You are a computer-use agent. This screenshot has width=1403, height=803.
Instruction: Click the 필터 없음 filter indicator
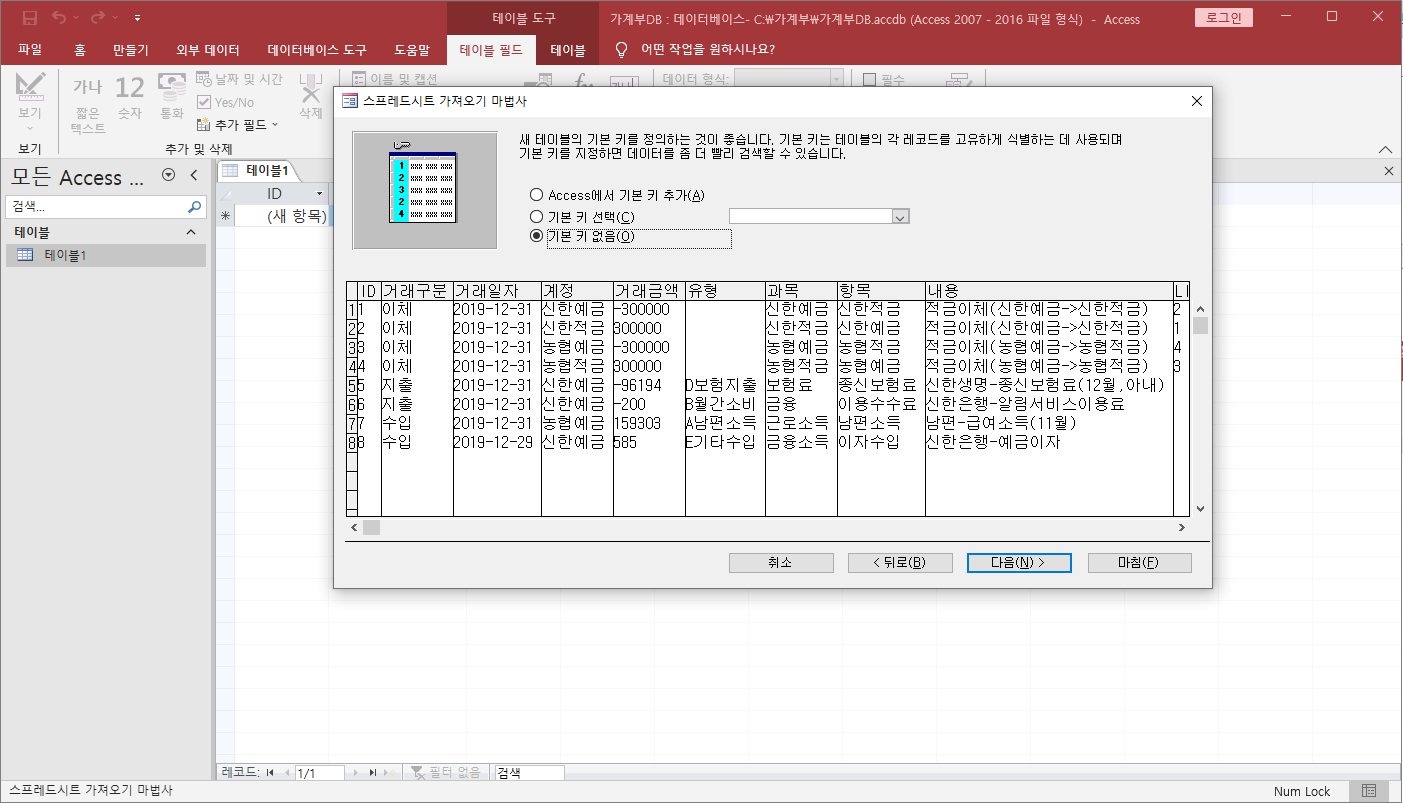pos(447,773)
